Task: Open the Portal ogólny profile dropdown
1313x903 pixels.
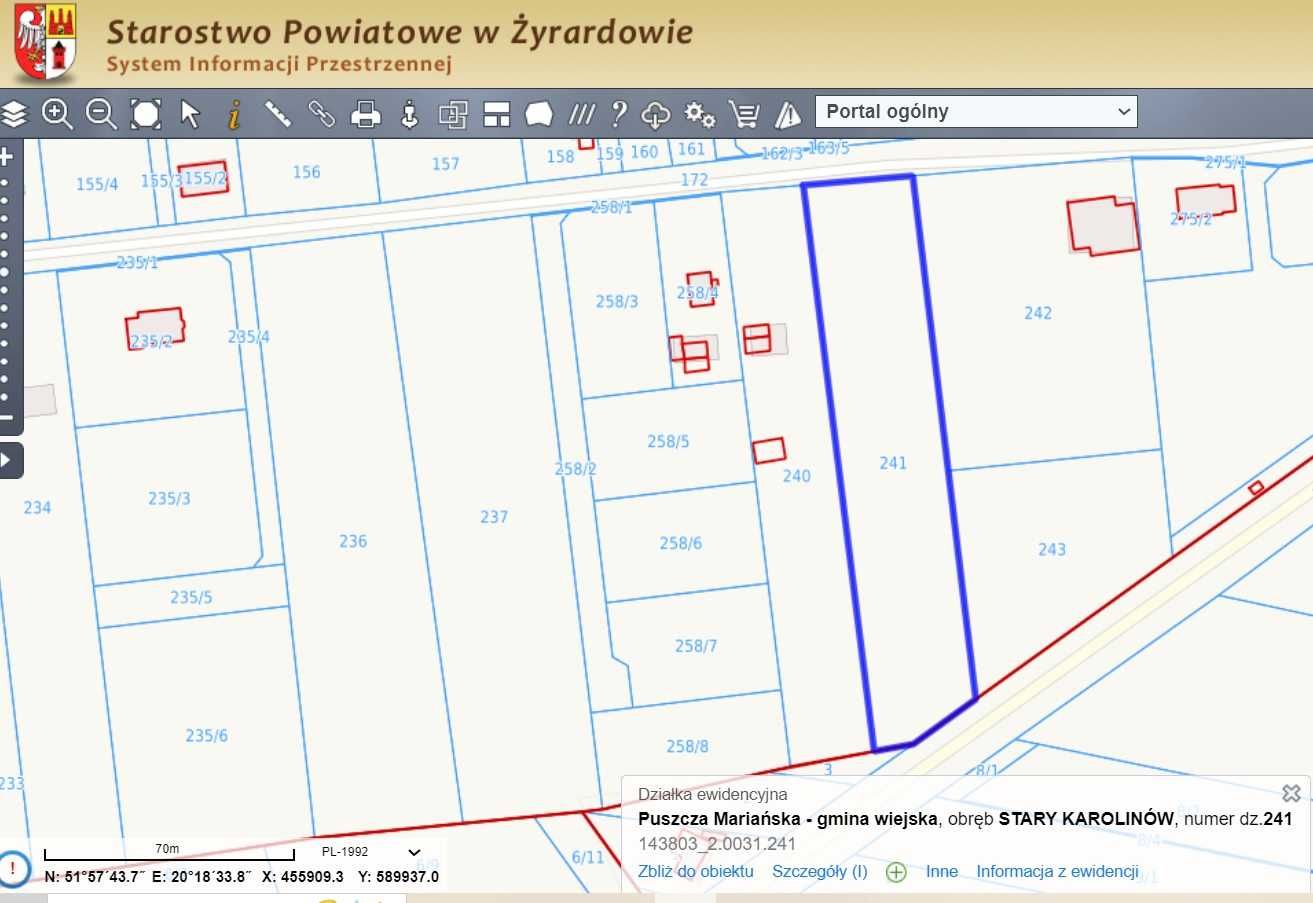Action: [977, 111]
